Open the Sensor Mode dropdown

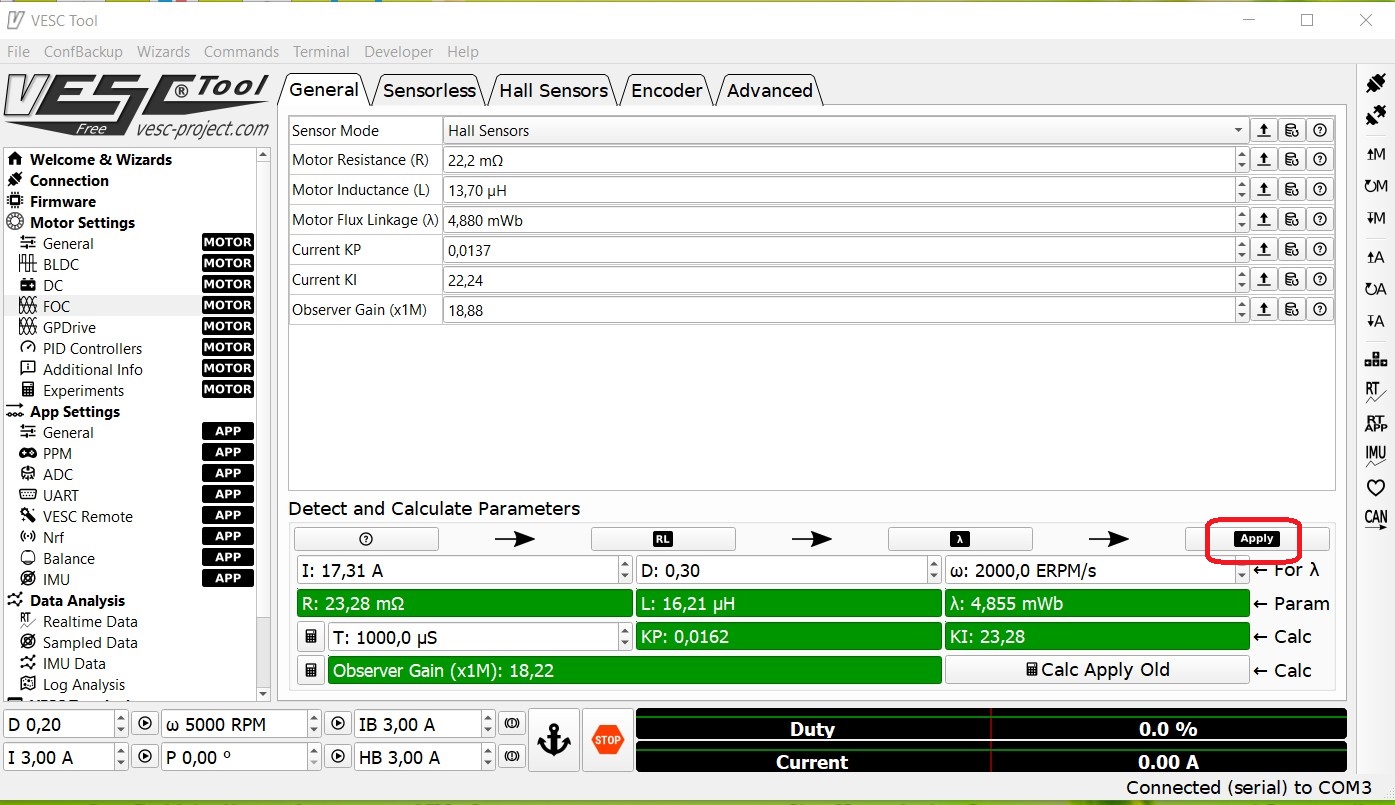click(x=1240, y=130)
